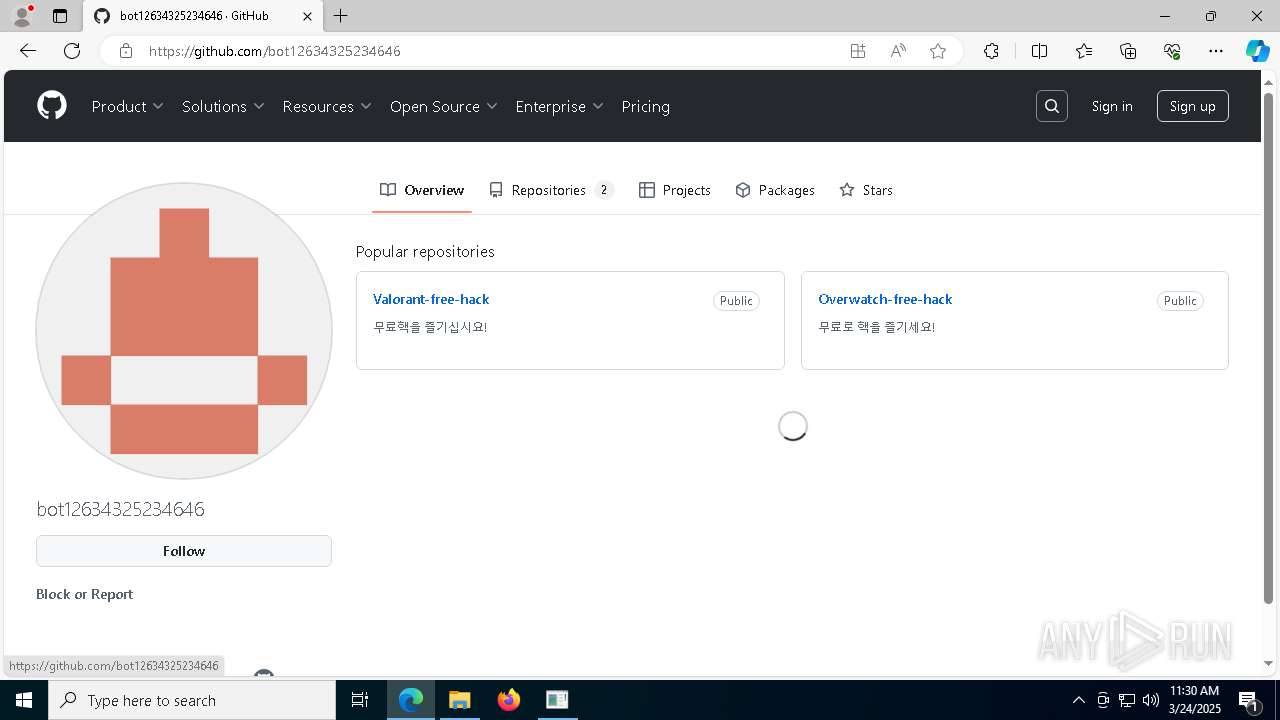1280x720 pixels.
Task: Expand the Product dropdown menu
Action: pyautogui.click(x=127, y=106)
